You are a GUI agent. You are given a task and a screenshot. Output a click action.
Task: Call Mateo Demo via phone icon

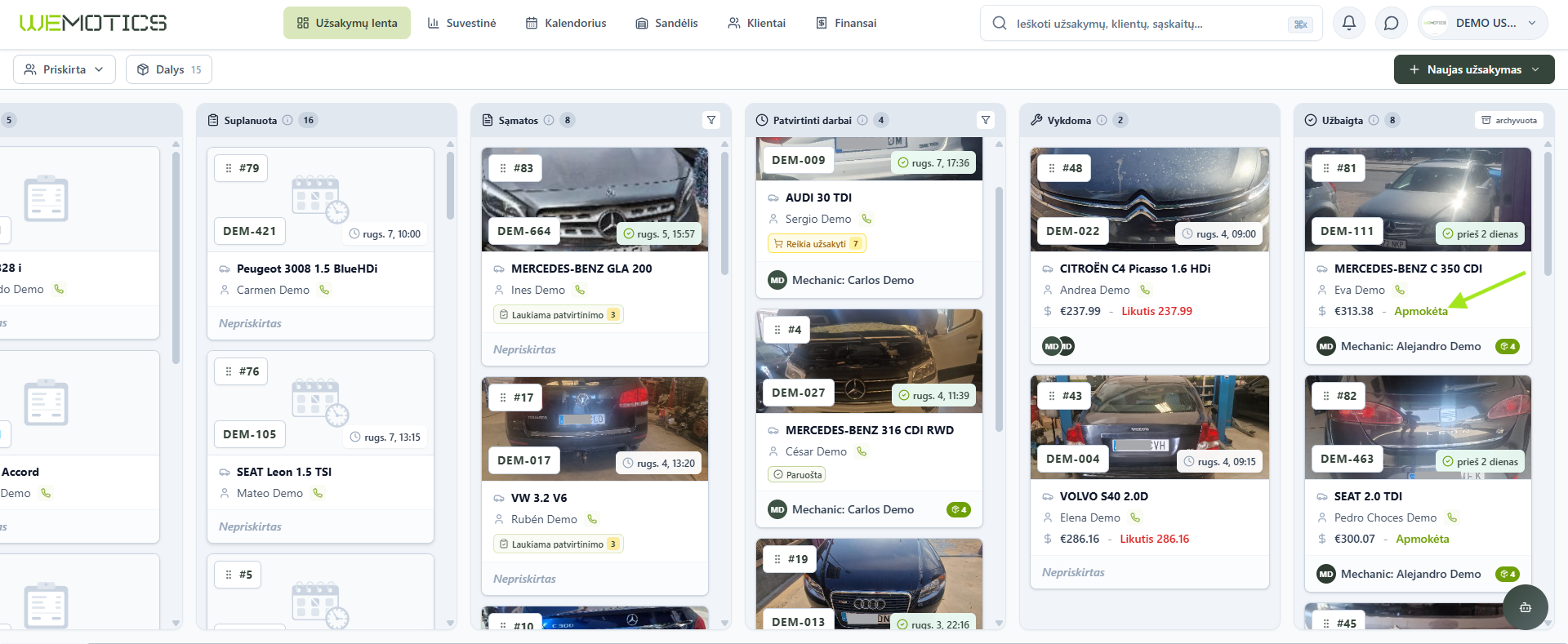click(318, 493)
